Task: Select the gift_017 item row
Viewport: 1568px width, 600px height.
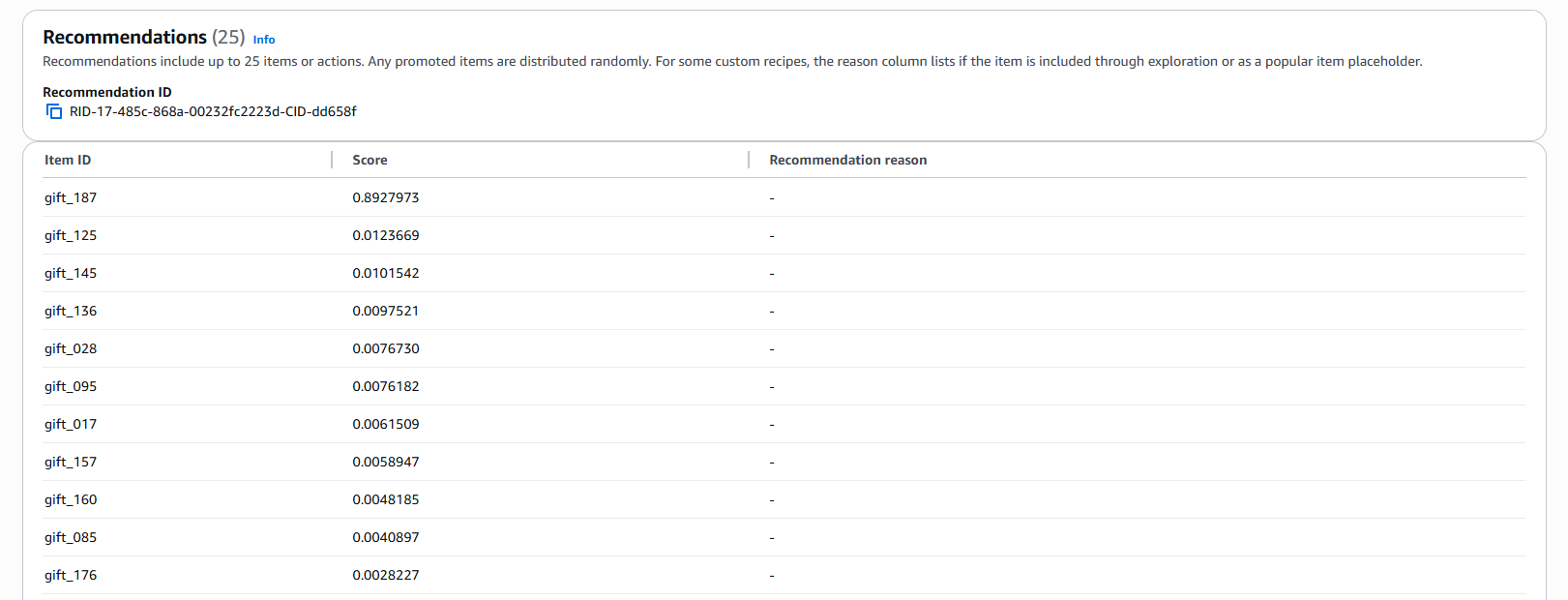Action: tap(71, 424)
